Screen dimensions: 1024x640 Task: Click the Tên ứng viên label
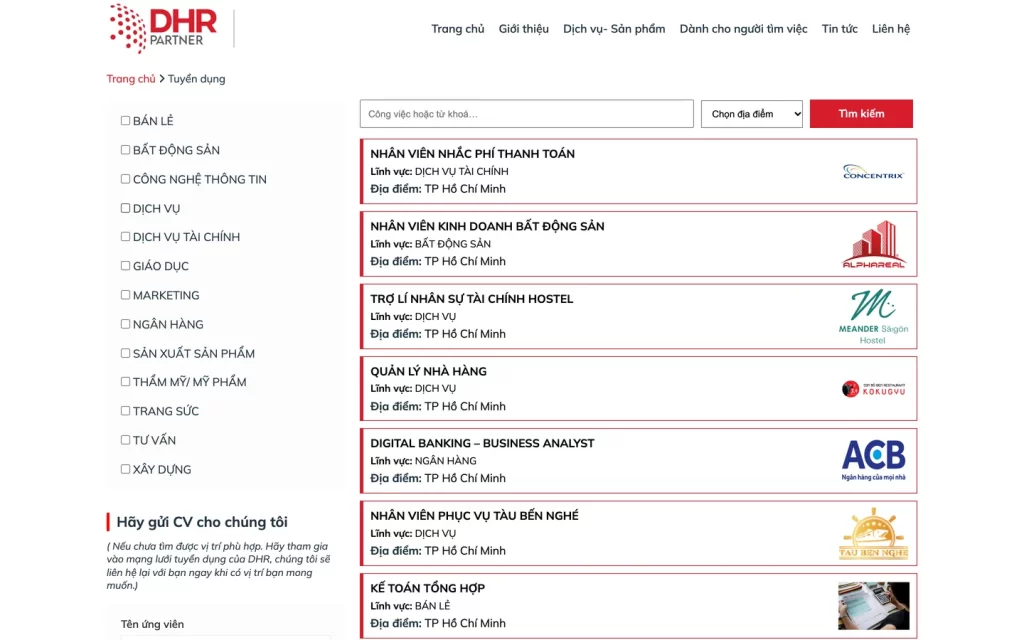pyautogui.click(x=152, y=624)
